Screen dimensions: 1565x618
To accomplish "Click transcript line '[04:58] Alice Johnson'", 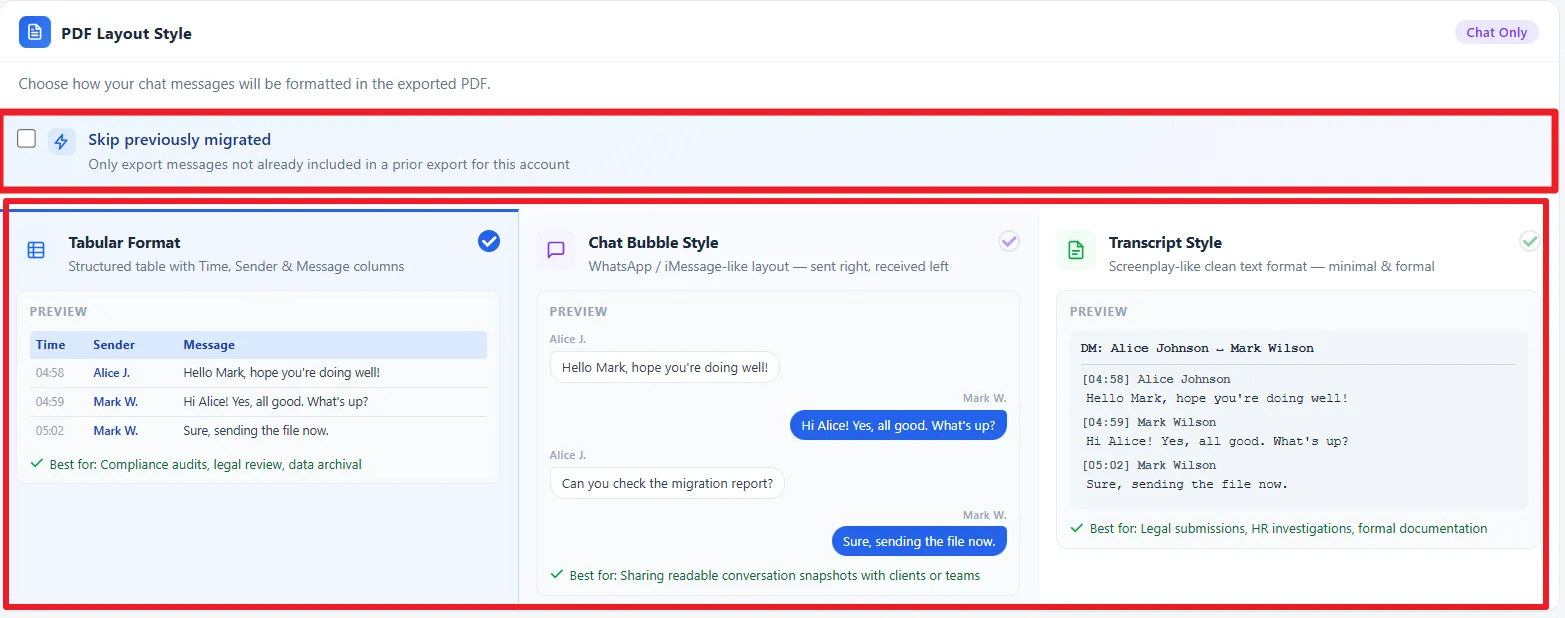I will pyautogui.click(x=1156, y=379).
